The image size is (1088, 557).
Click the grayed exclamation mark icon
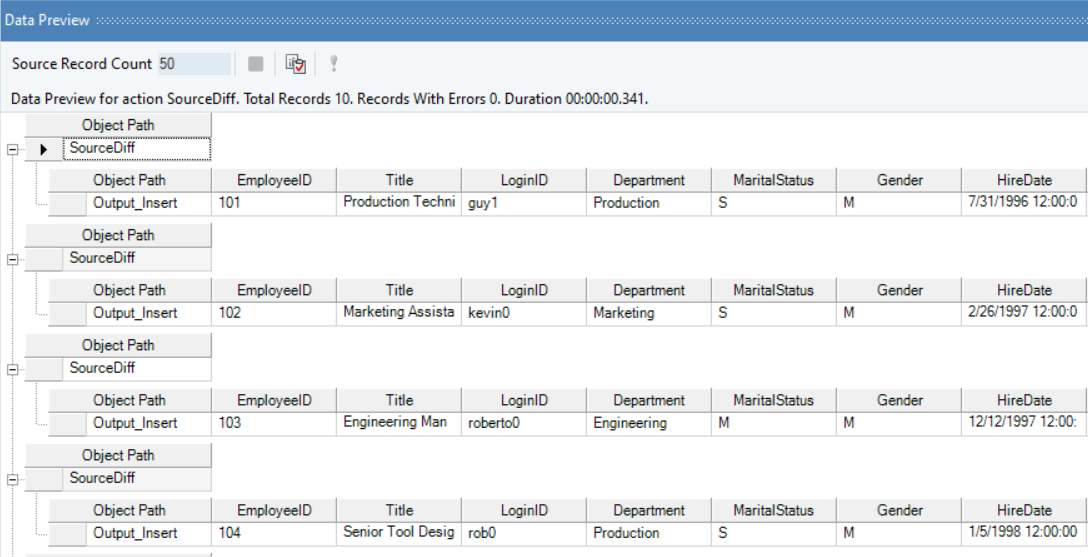tap(333, 64)
